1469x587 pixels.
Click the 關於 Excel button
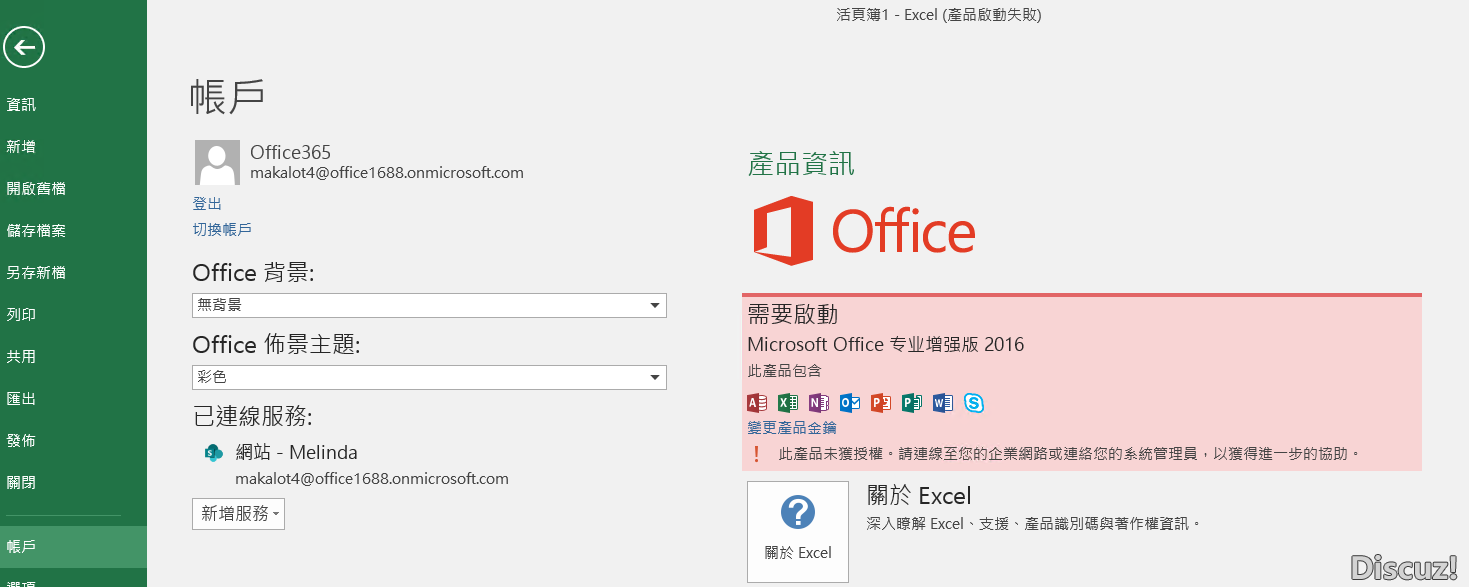tap(798, 532)
